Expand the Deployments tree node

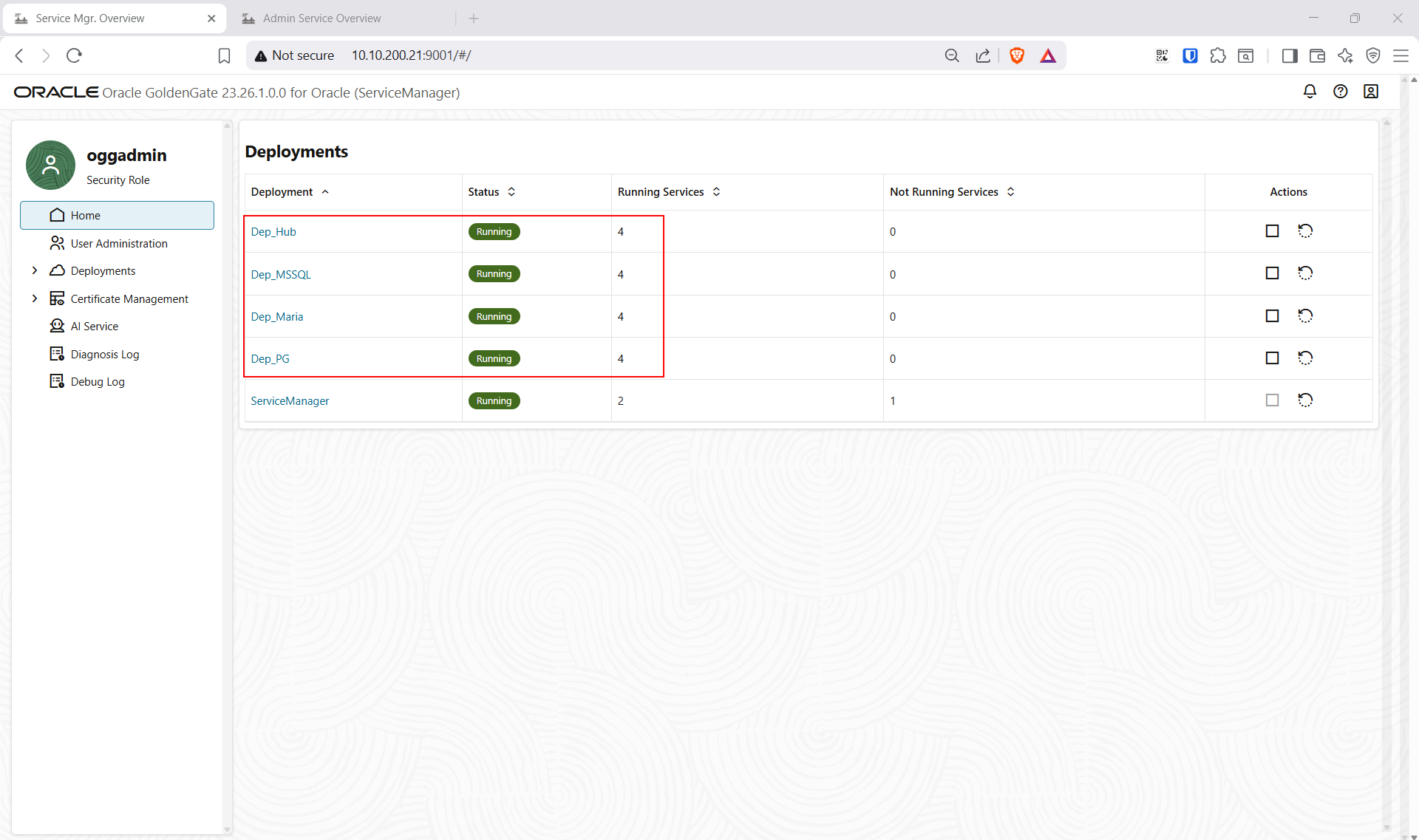pos(35,271)
